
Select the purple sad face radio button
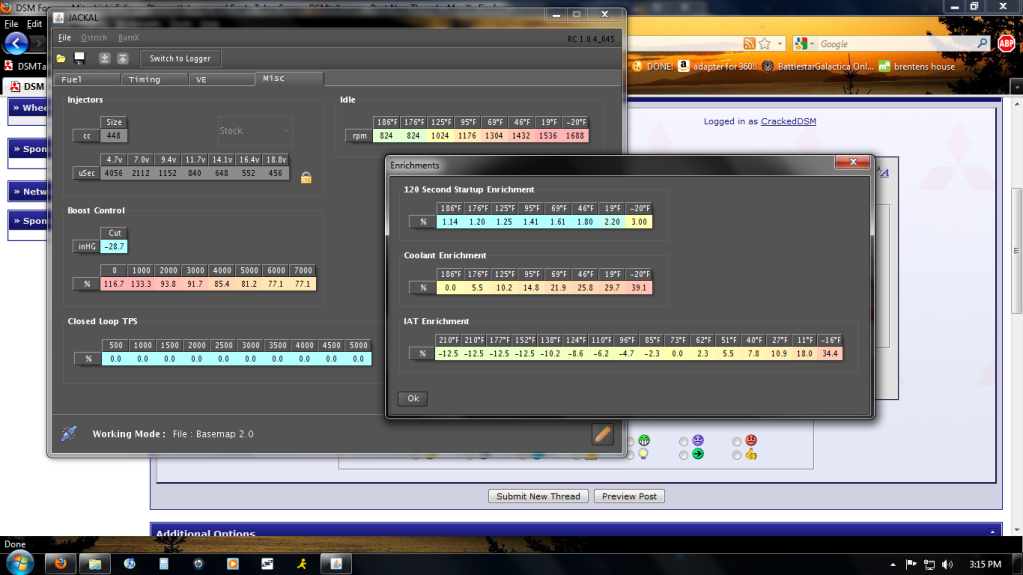pos(683,442)
